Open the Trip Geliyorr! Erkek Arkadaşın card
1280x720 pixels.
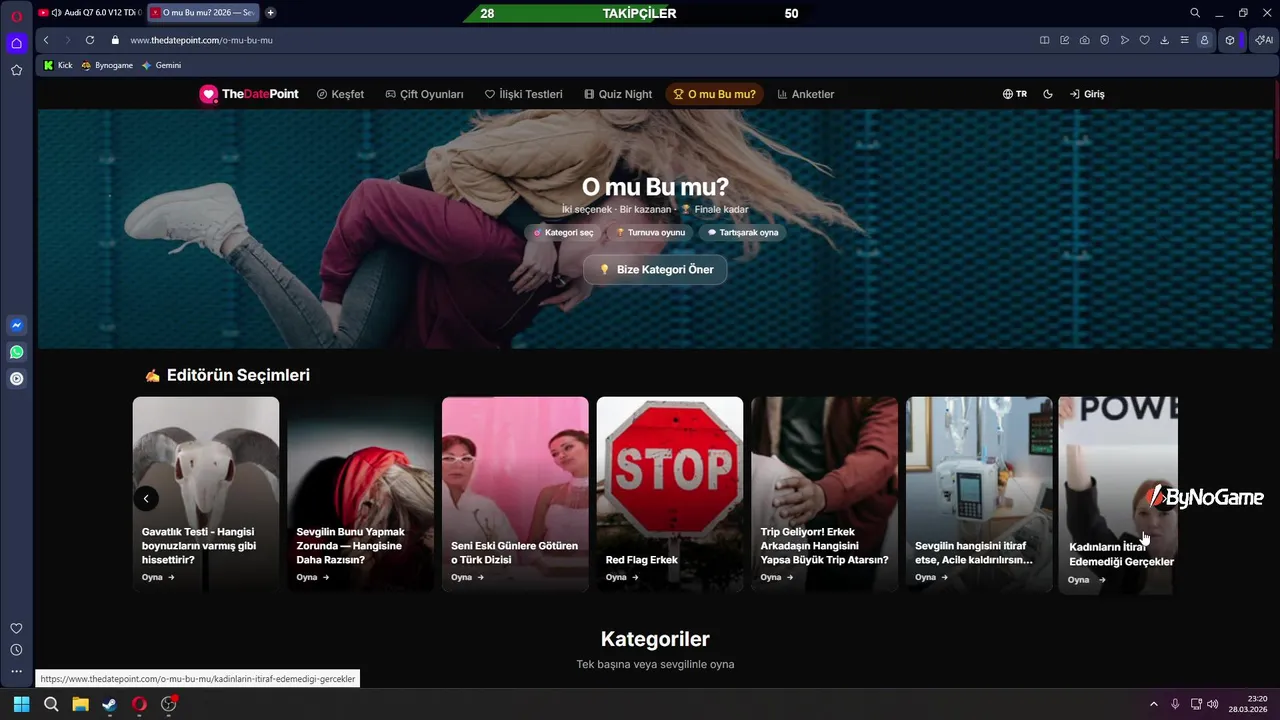coord(824,494)
